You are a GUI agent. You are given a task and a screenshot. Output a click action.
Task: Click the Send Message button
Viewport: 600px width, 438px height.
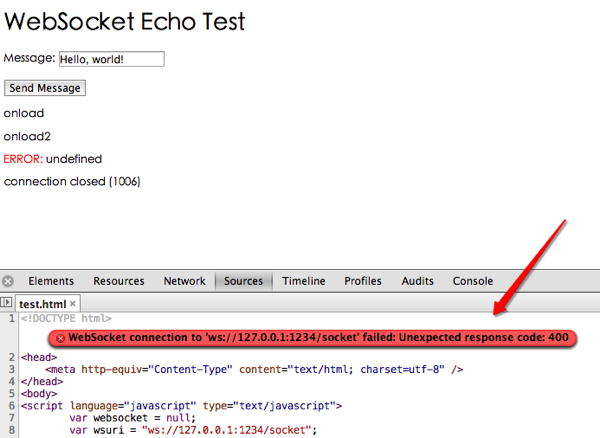click(45, 88)
